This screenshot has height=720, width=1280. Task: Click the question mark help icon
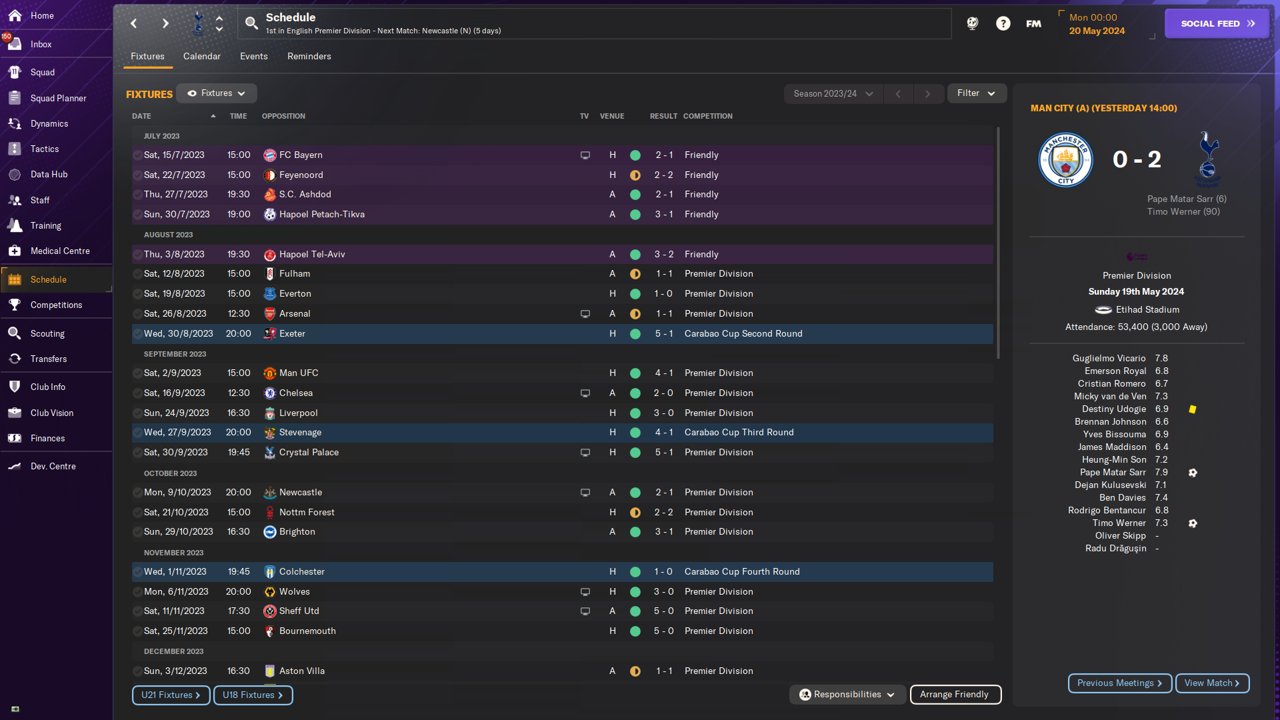(x=1003, y=23)
